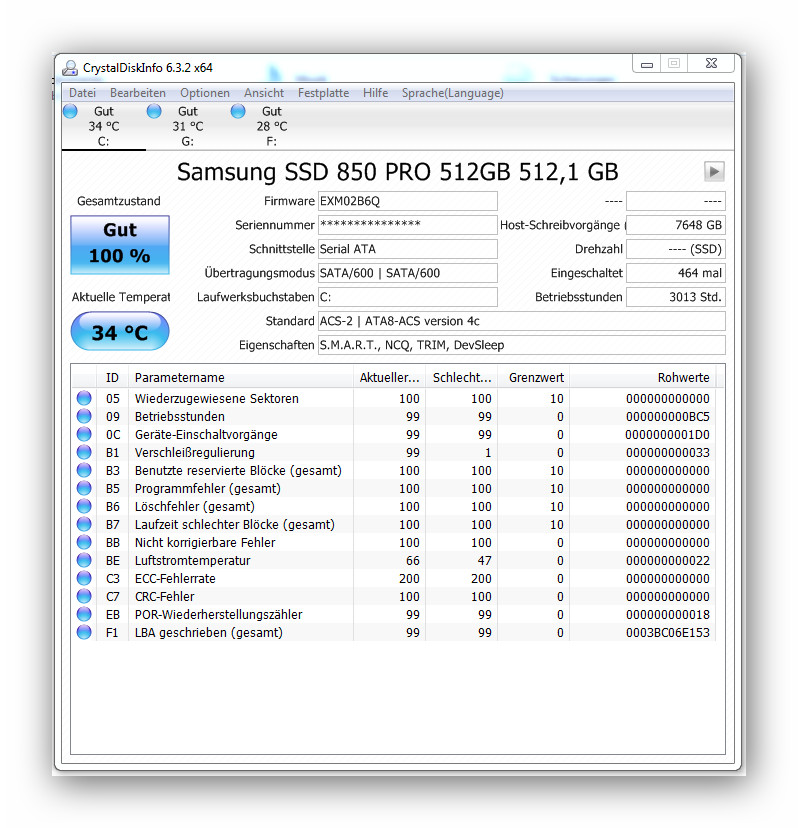Open the Bearbeiten menu
This screenshot has width=798, height=828.
(138, 93)
